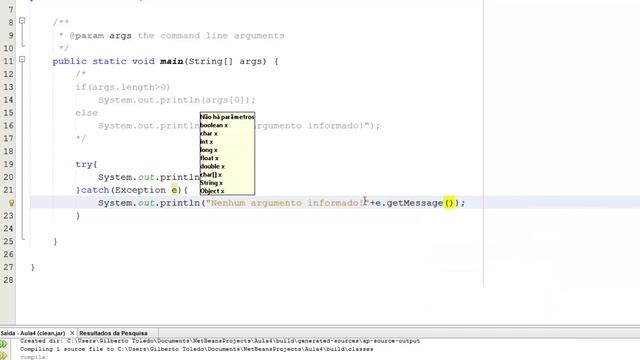Select 'double x' in the parameter tooltip
Screen dimensions: 640x360
coord(212,166)
